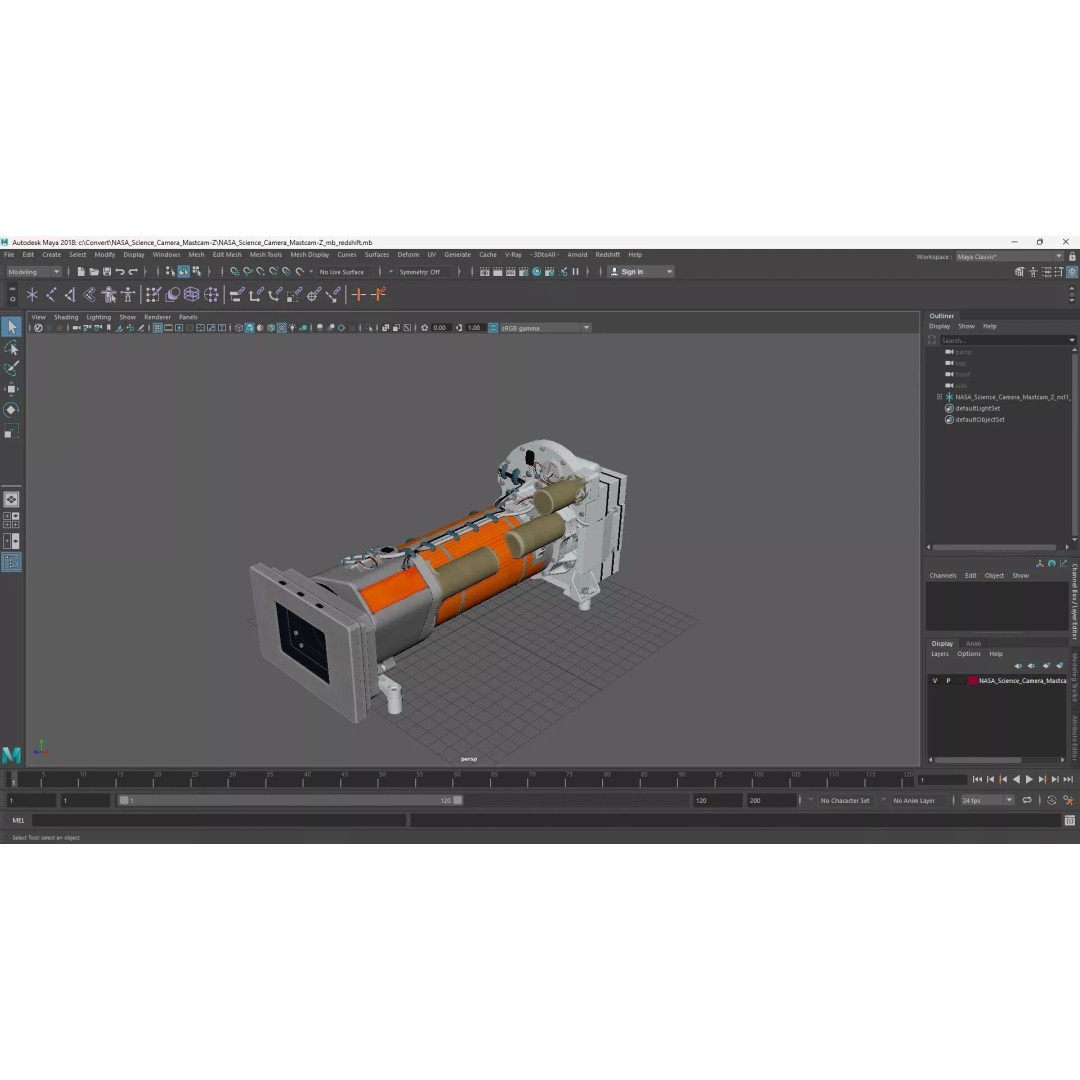Select by hierarchy mode icon
1080x1080 pixels.
point(170,271)
